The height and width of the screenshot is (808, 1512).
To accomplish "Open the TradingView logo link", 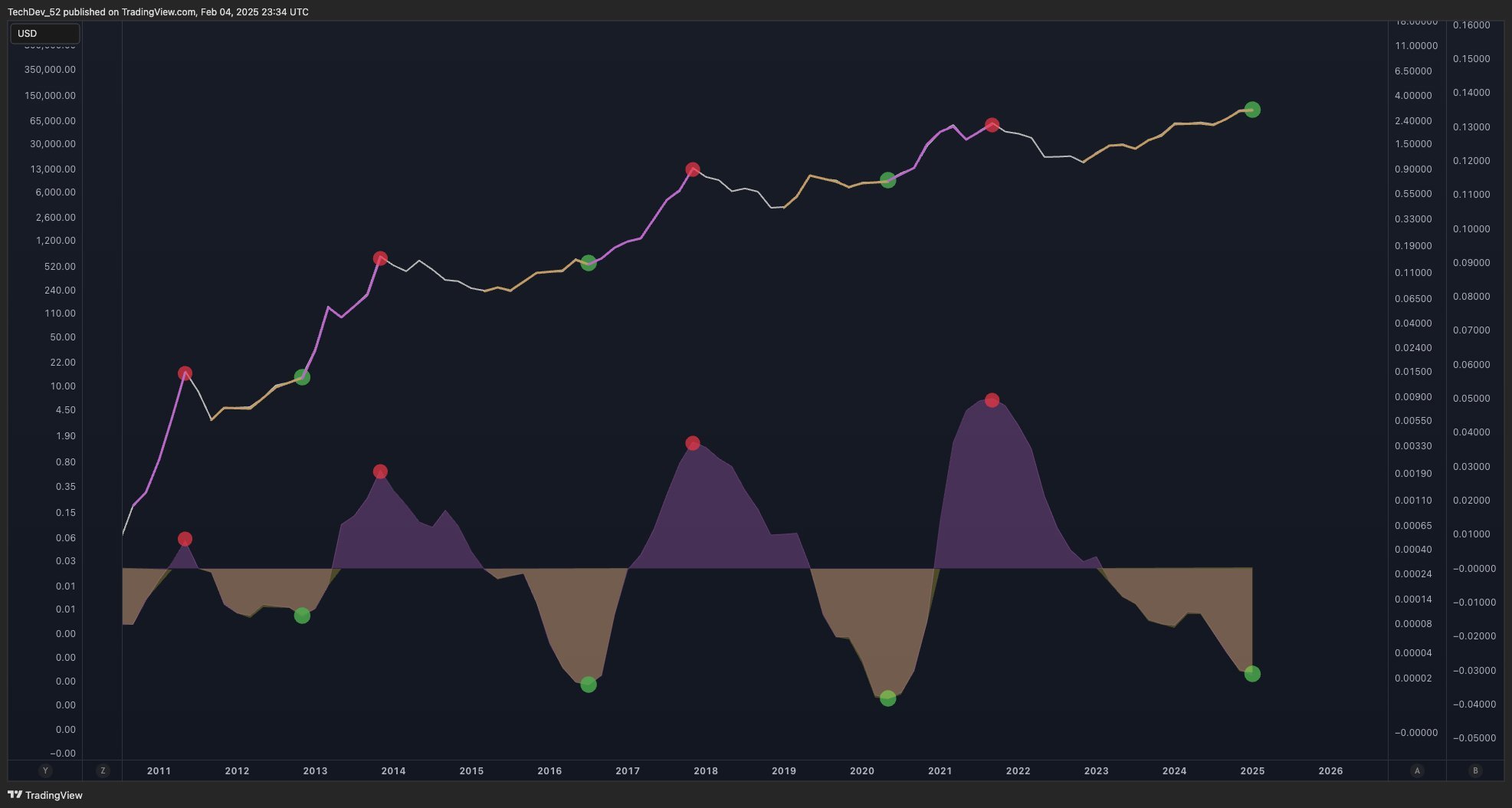I will point(45,795).
